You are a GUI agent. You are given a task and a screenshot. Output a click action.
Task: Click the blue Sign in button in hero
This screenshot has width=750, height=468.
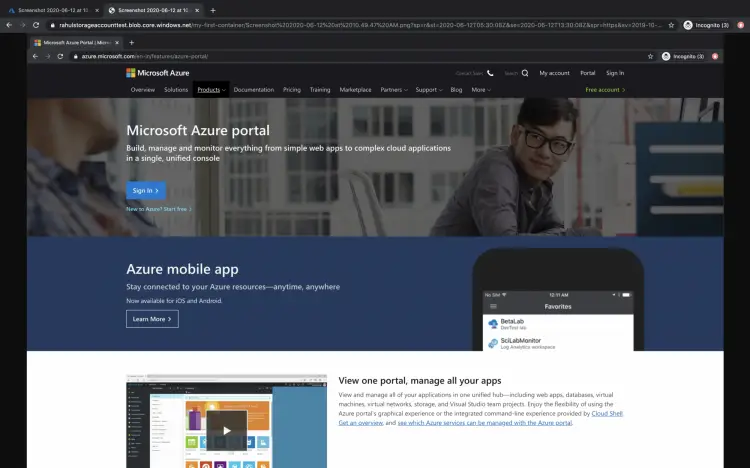tap(146, 190)
